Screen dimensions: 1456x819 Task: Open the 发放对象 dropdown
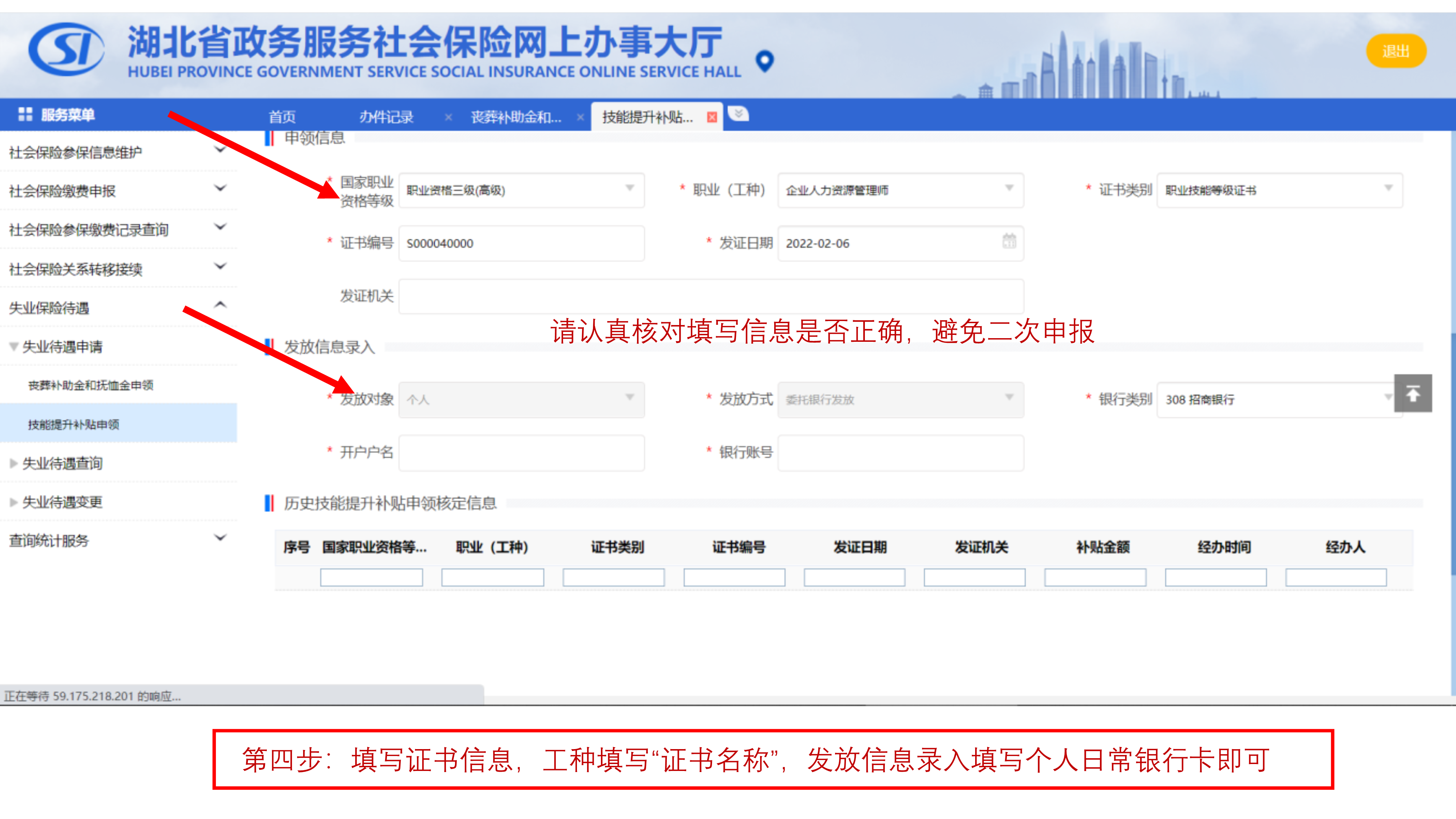tap(521, 400)
